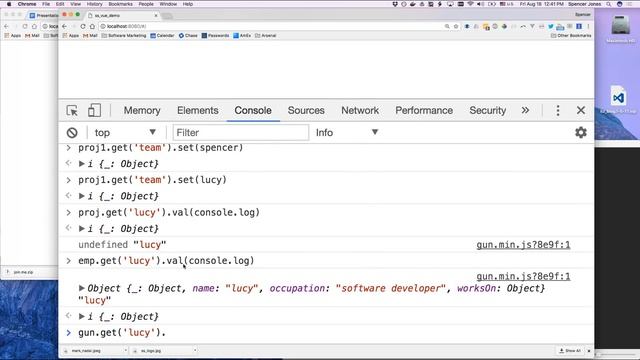Open second gun.min.js?8e9f:1 source link
Image resolution: width=640 pixels, height=360 pixels.
click(523, 276)
